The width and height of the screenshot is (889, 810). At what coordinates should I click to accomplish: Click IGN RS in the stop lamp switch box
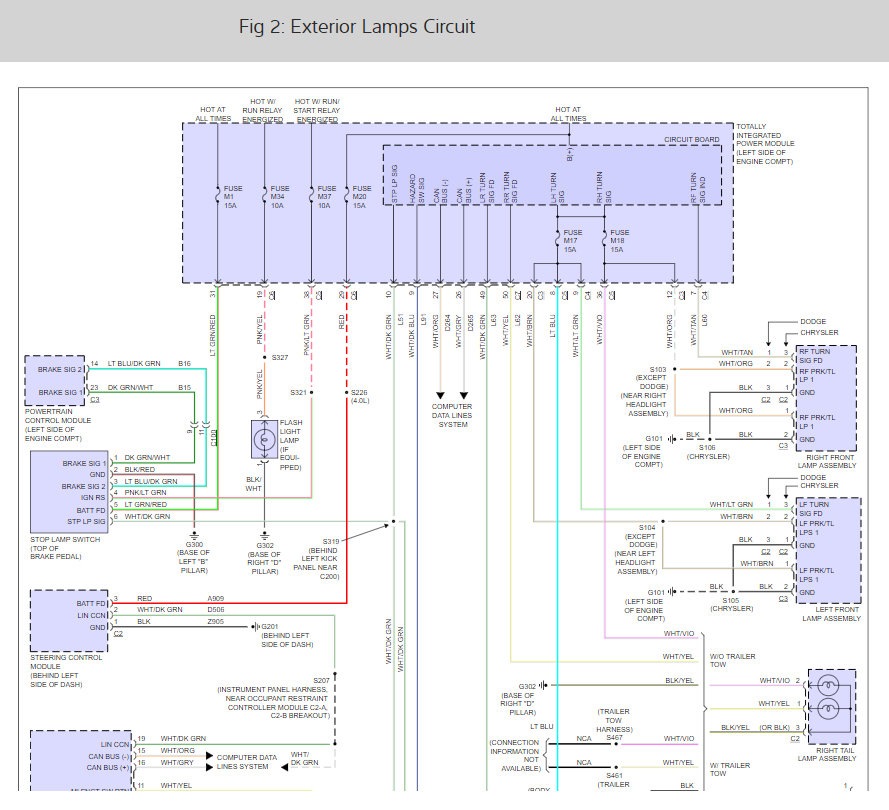coord(93,498)
